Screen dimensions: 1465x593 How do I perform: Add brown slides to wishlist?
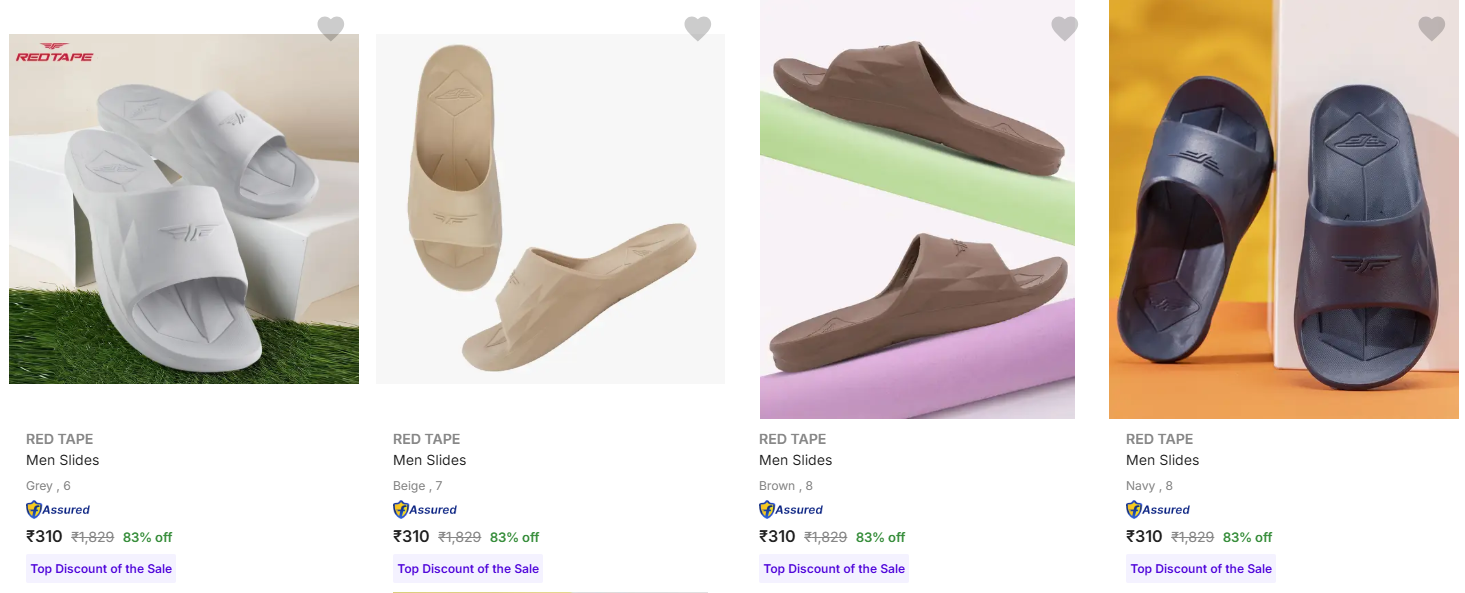coord(1065,29)
